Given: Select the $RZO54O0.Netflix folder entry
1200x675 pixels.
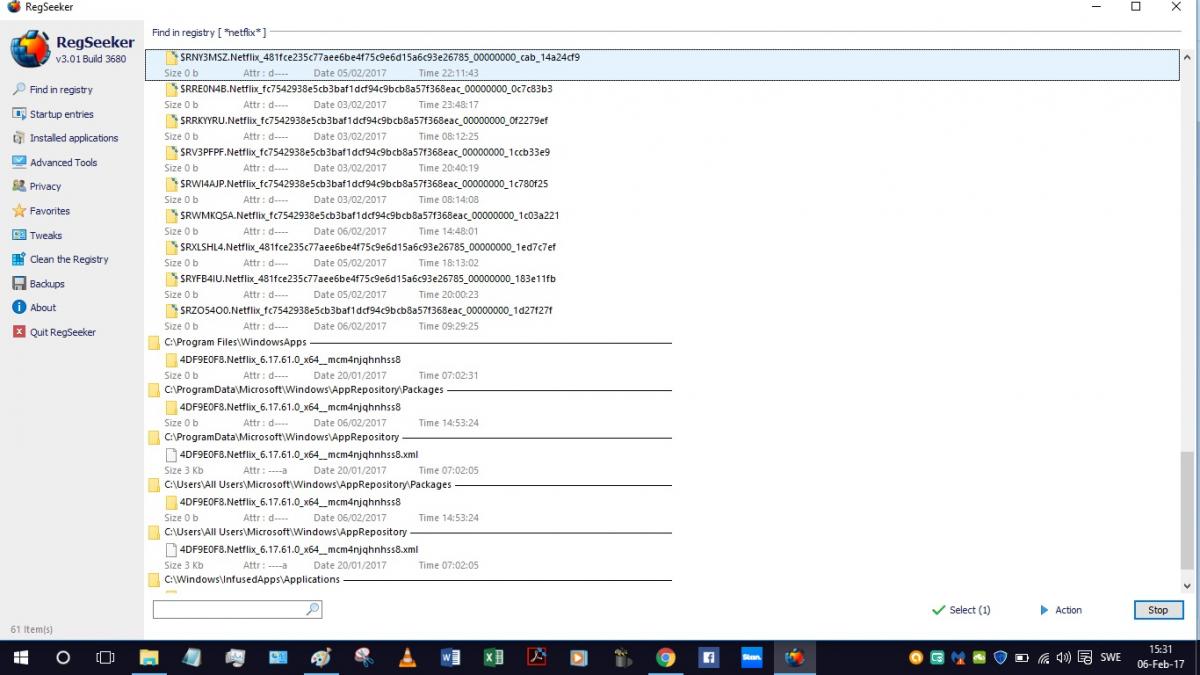Looking at the screenshot, I should [x=663, y=318].
